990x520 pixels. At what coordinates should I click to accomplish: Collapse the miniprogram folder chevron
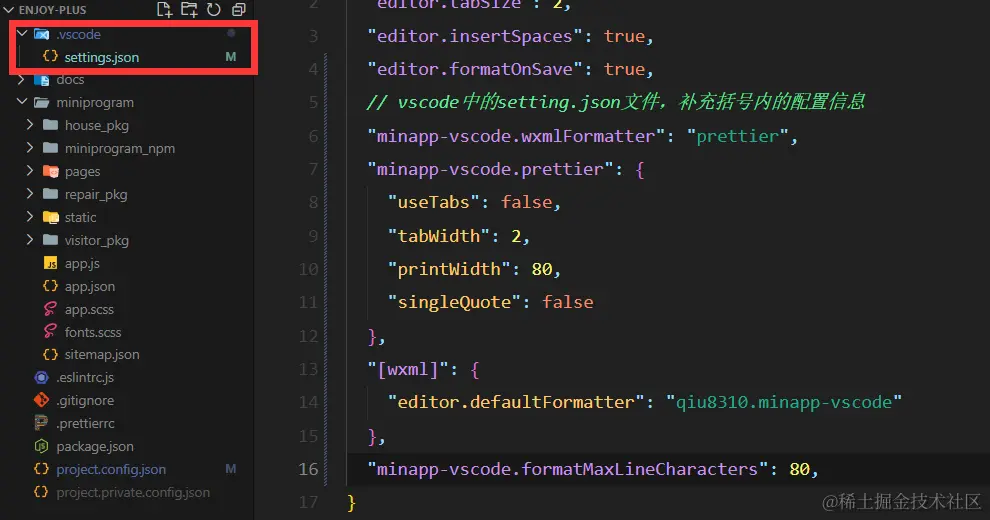[x=22, y=102]
